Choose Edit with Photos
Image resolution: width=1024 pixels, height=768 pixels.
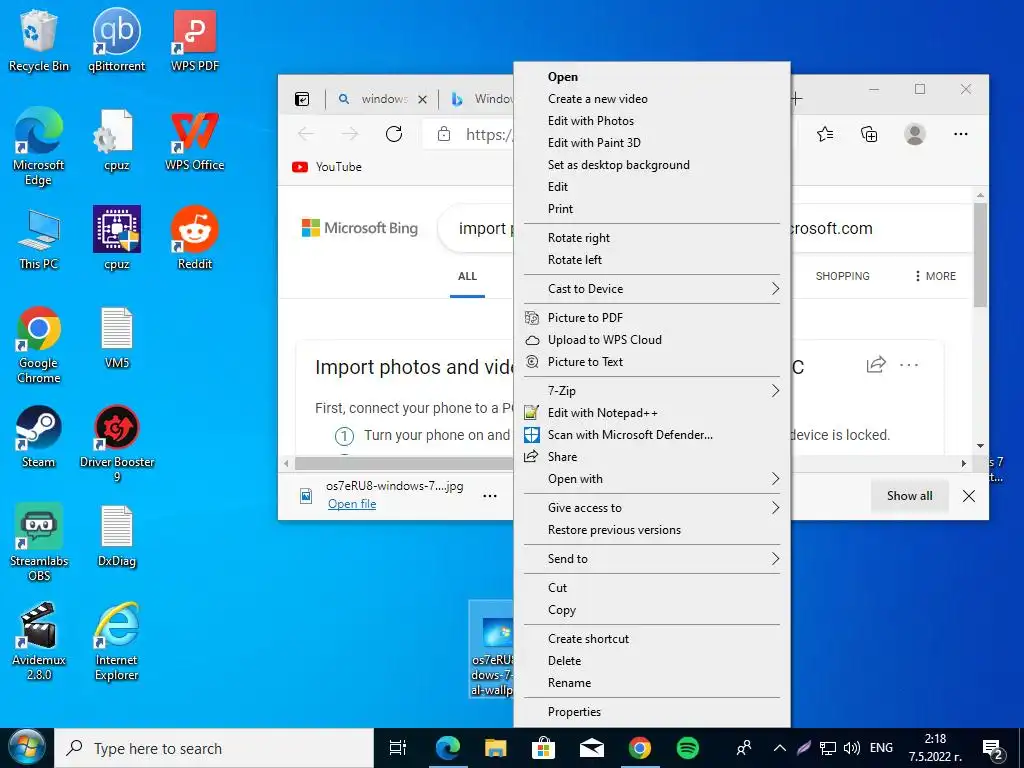pos(652,121)
